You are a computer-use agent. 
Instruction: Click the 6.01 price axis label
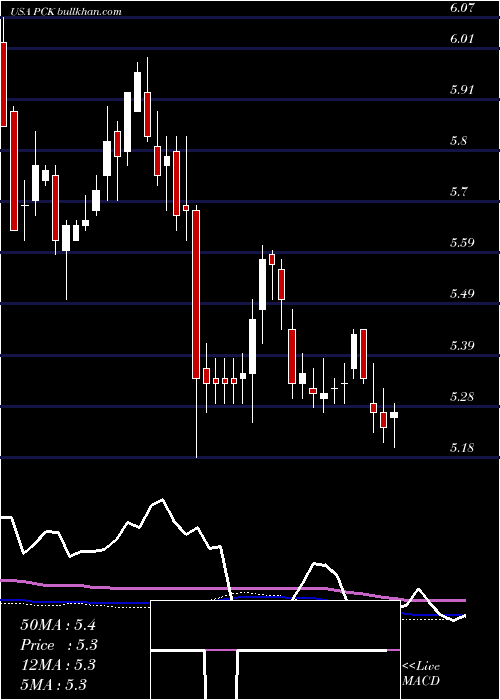pos(461,38)
